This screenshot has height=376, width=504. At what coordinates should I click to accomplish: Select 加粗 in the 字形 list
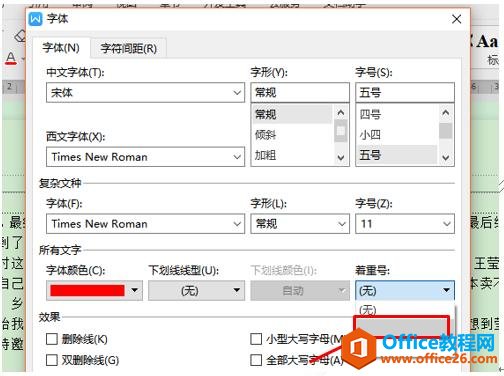[292, 155]
